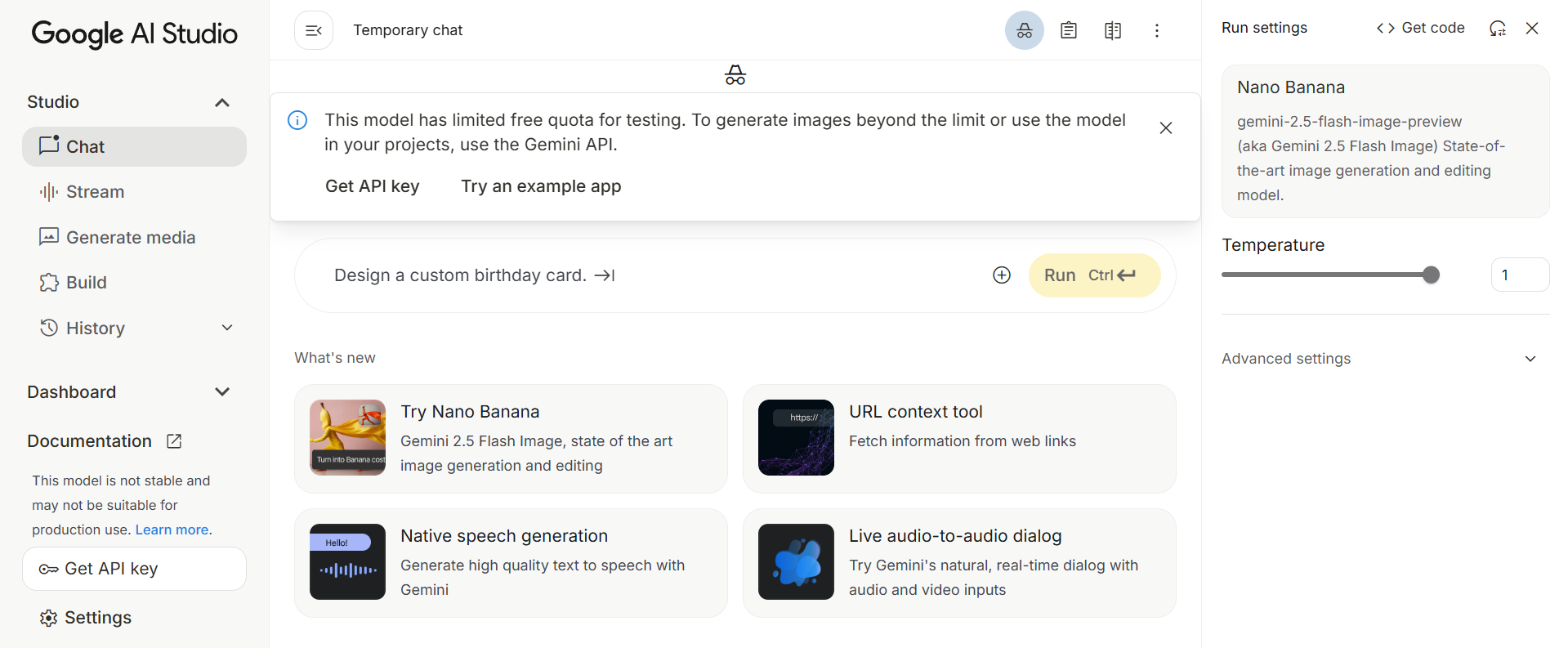The image size is (1568, 648).
Task: Expand the History chevron
Action: tap(227, 328)
